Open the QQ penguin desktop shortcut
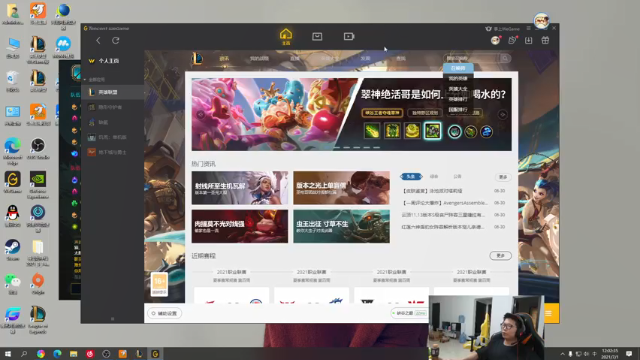The image size is (640, 360). (x=13, y=216)
